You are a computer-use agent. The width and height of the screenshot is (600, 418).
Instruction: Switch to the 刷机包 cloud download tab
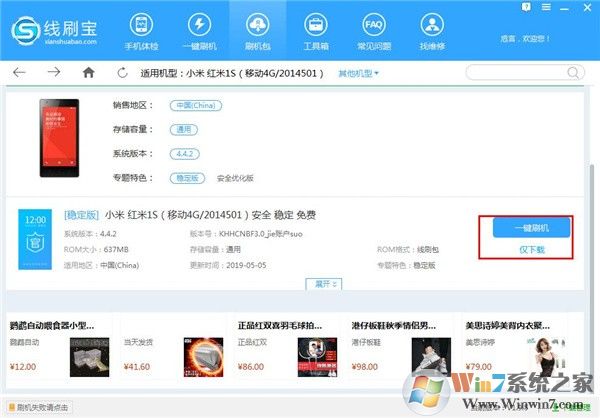click(258, 31)
